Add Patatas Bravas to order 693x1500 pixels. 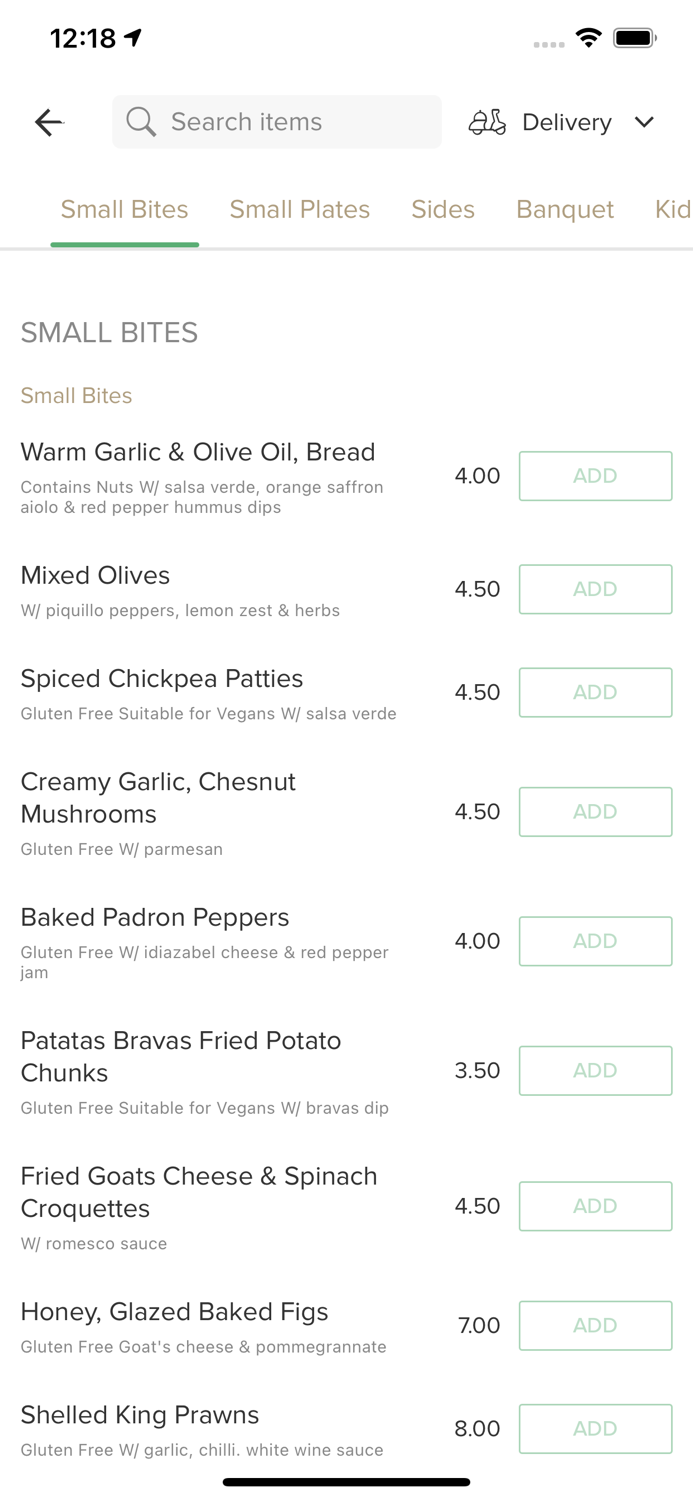pos(595,1070)
